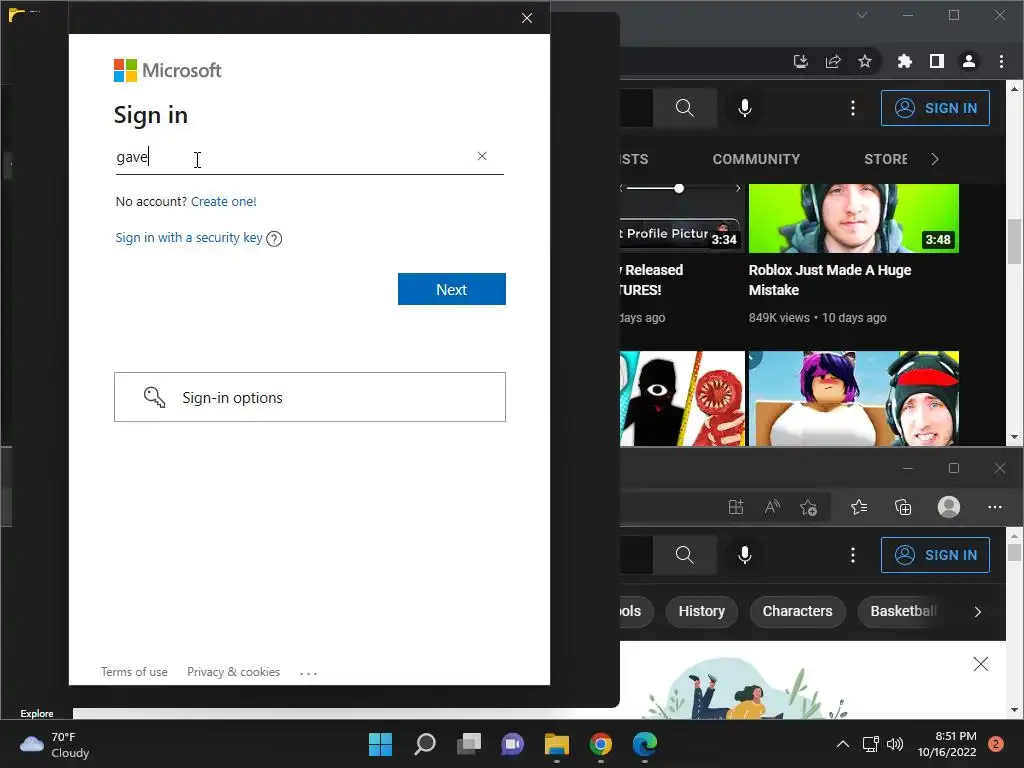Clear the typed email text field
Screen dimensions: 1024x768
pyautogui.click(x=482, y=156)
